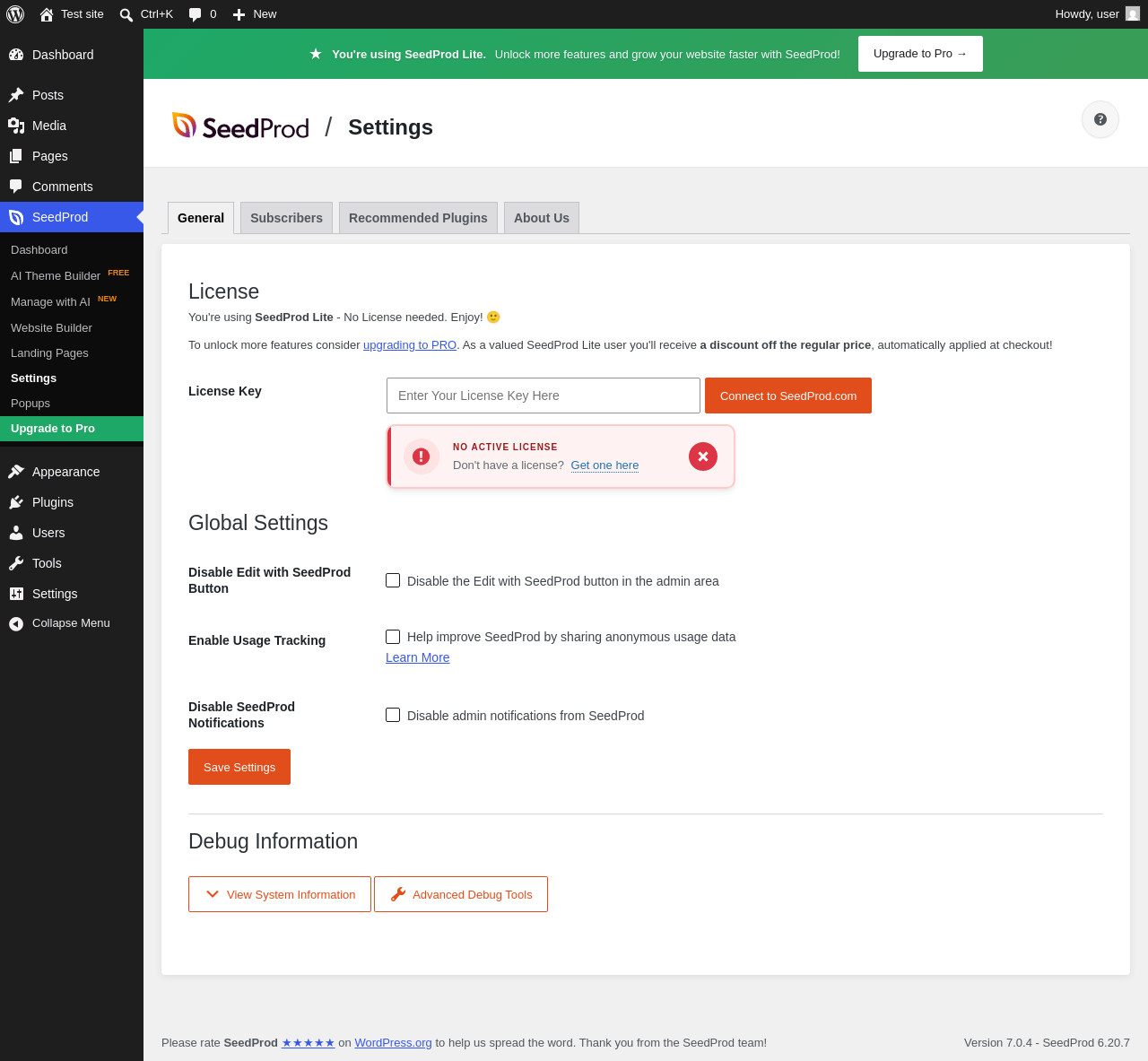Click the red exclamation alert icon
The image size is (1148, 1061).
[422, 457]
